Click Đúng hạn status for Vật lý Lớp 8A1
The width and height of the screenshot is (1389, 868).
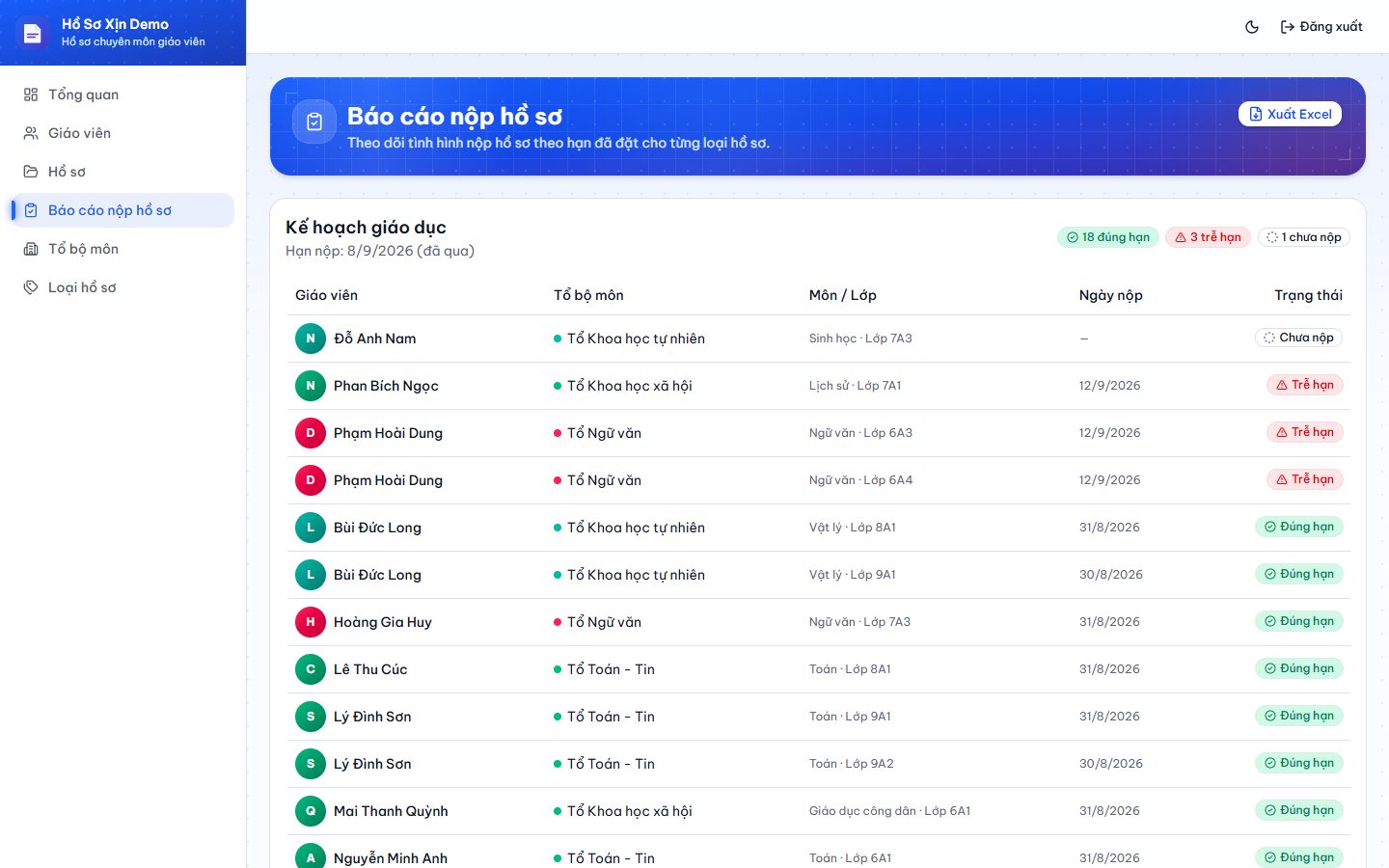tap(1298, 527)
